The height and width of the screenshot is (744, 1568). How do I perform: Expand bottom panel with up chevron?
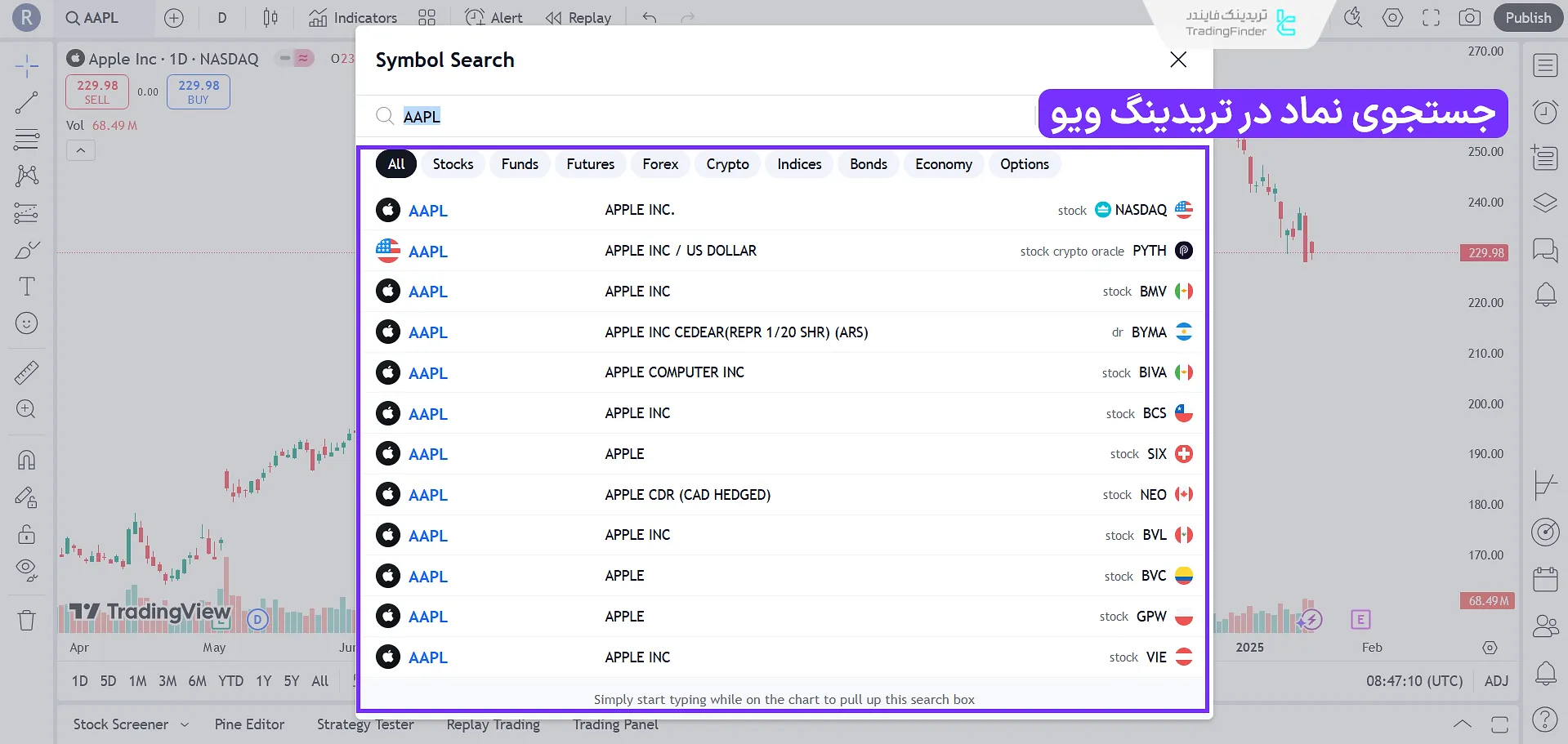(x=1462, y=724)
